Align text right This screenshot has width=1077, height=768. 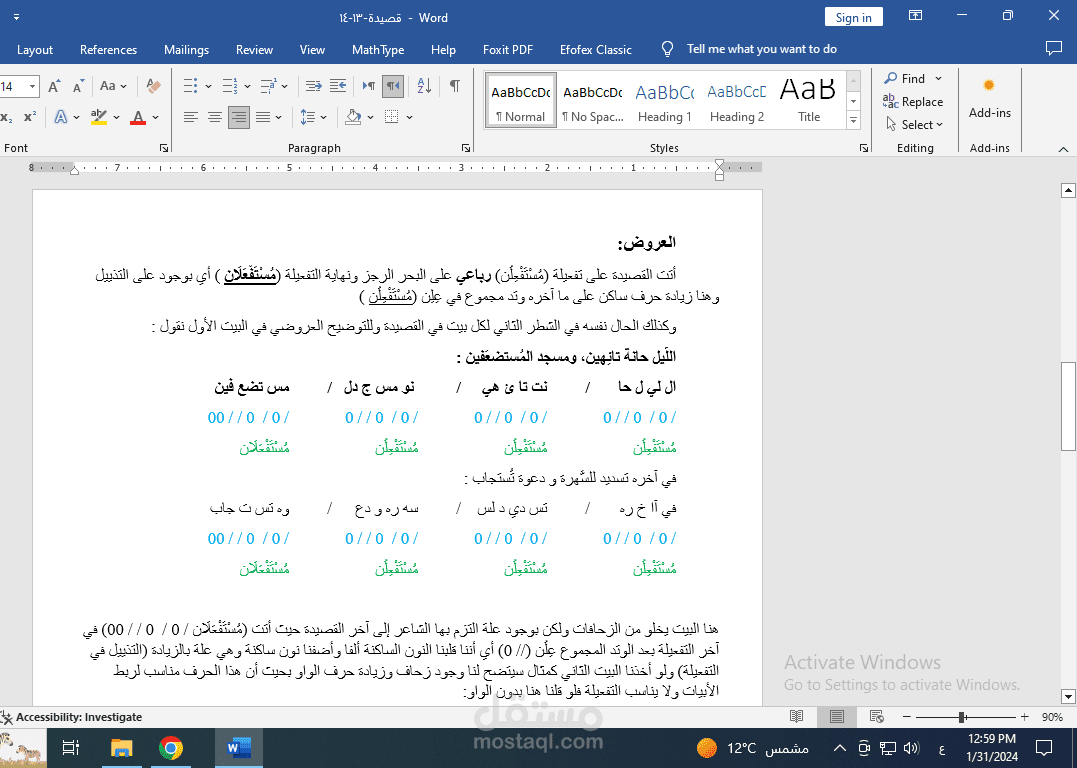pyautogui.click(x=239, y=117)
